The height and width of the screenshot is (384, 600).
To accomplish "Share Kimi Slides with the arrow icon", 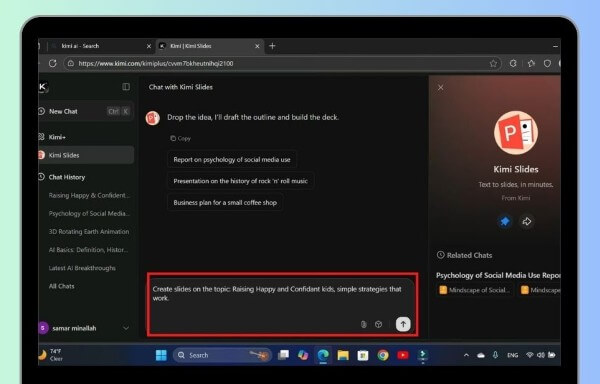I will pos(527,221).
